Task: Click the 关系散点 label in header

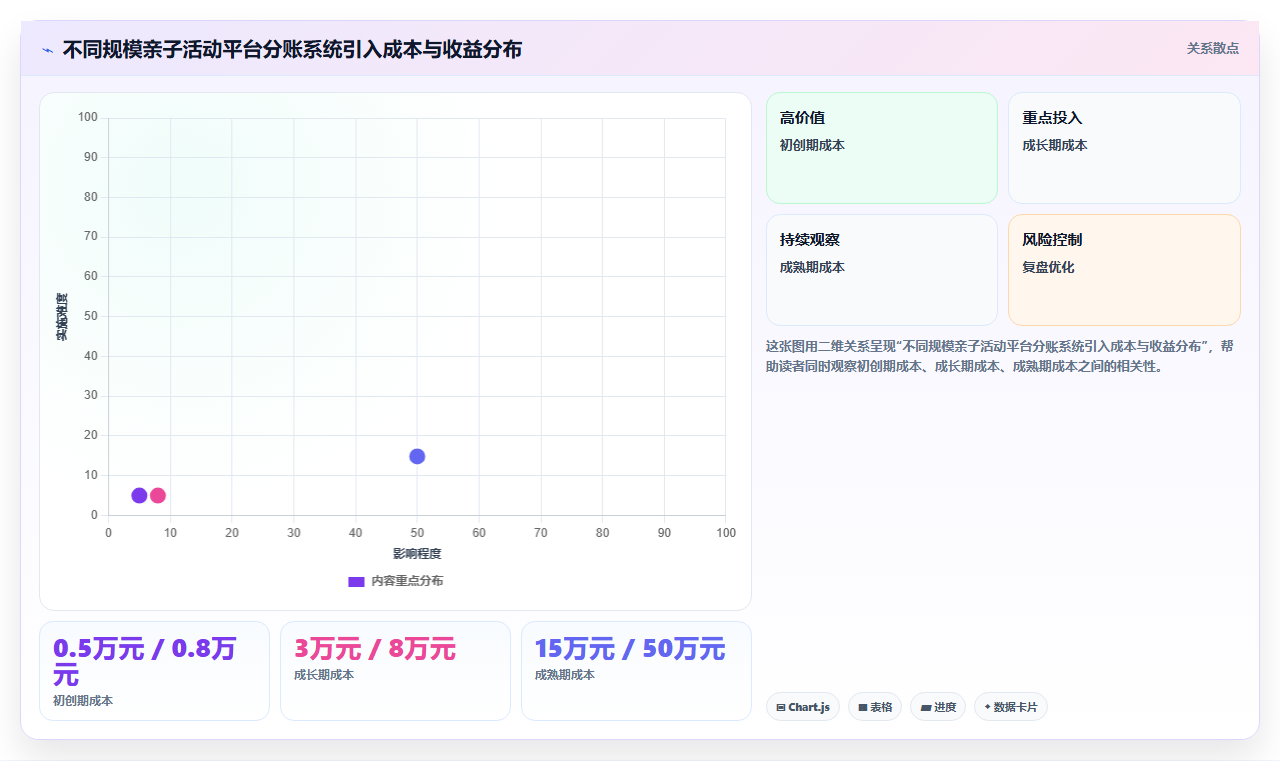Action: click(1213, 48)
